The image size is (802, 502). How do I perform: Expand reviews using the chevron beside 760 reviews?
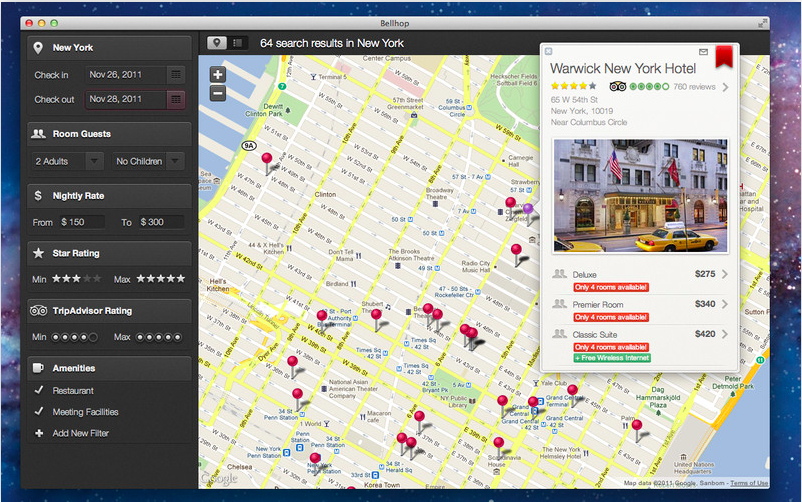pyautogui.click(x=726, y=87)
